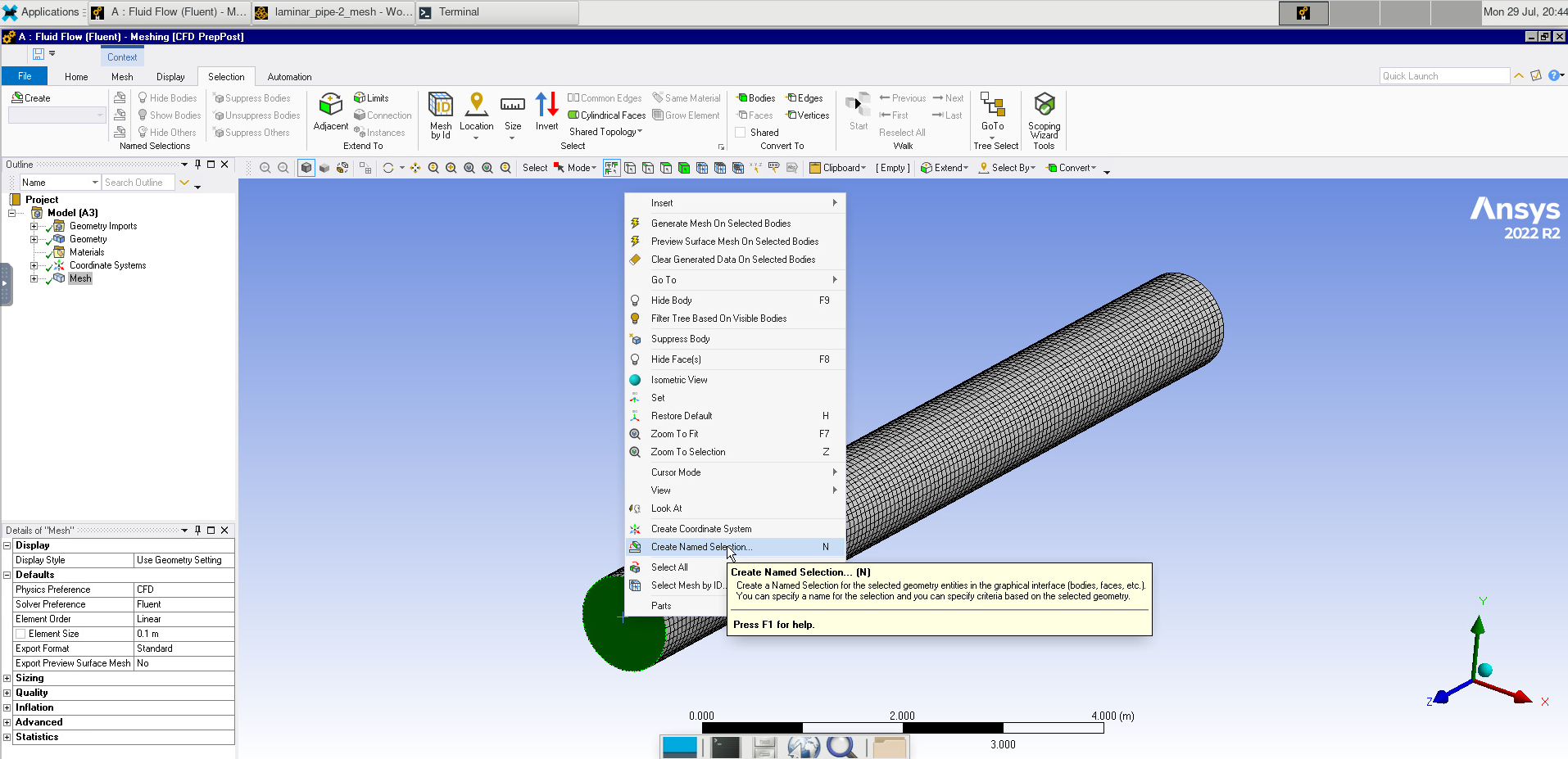
Task: Select the Face selection filter icon
Action: (666, 168)
